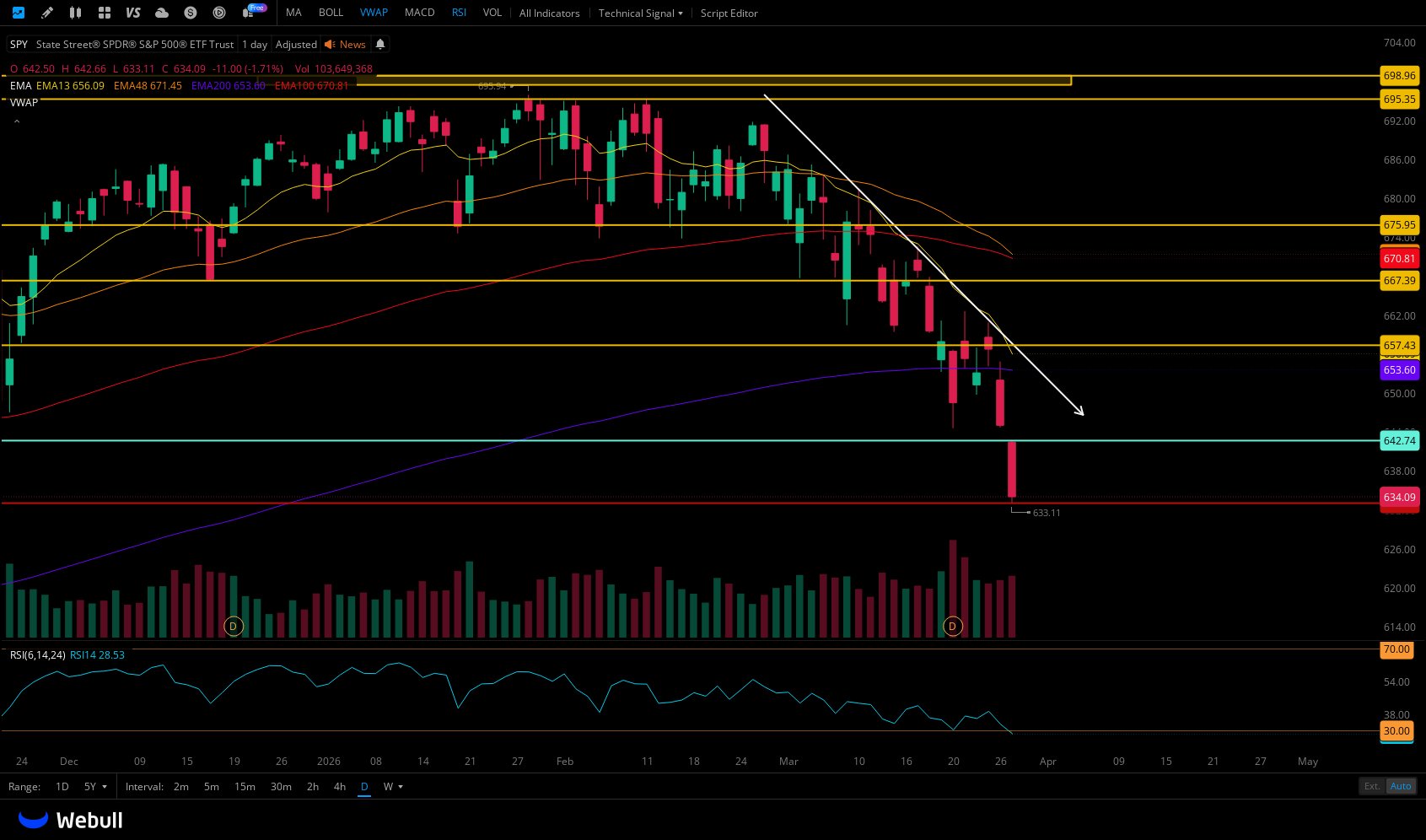1426x840 pixels.
Task: Click the VWAP legend label
Action: (x=24, y=102)
